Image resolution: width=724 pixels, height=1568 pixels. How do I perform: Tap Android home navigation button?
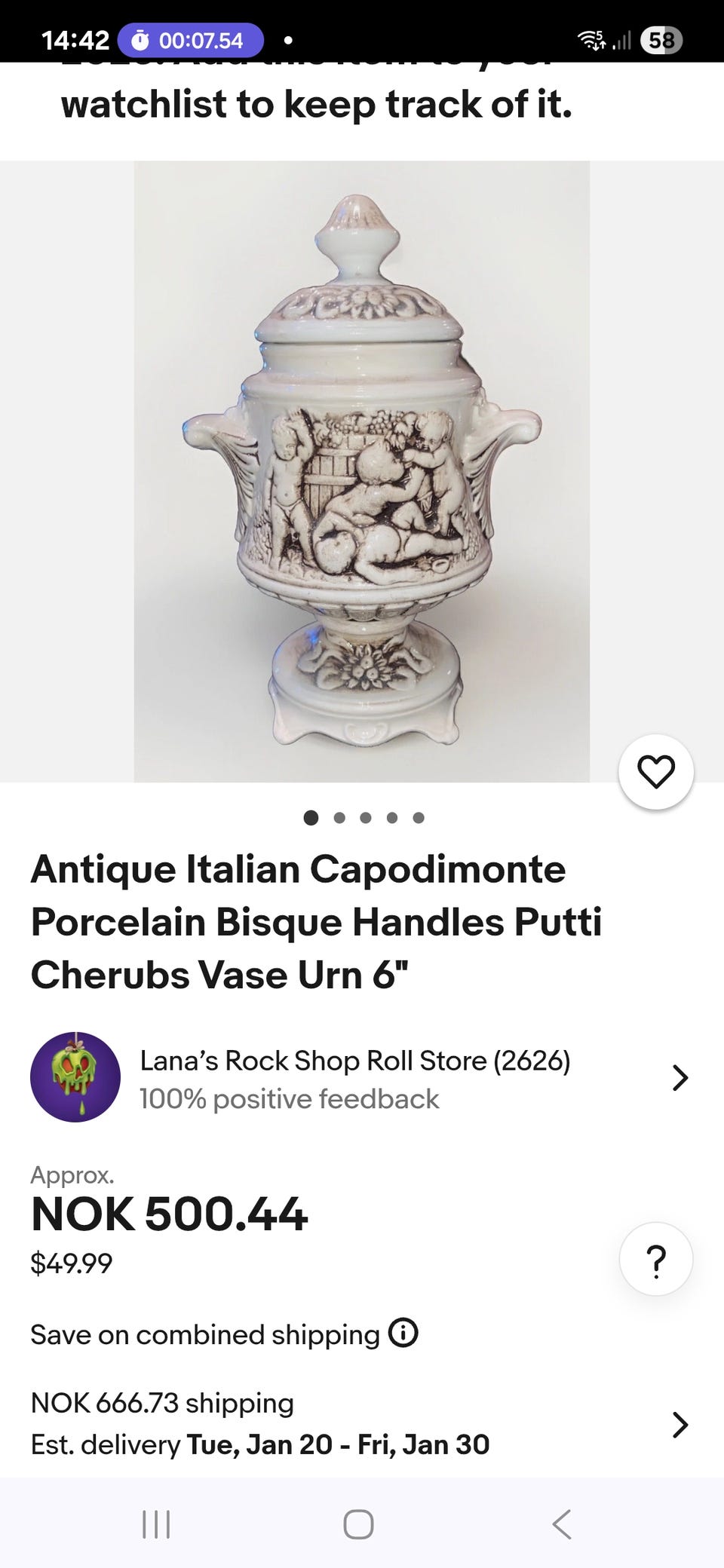pos(358,1524)
